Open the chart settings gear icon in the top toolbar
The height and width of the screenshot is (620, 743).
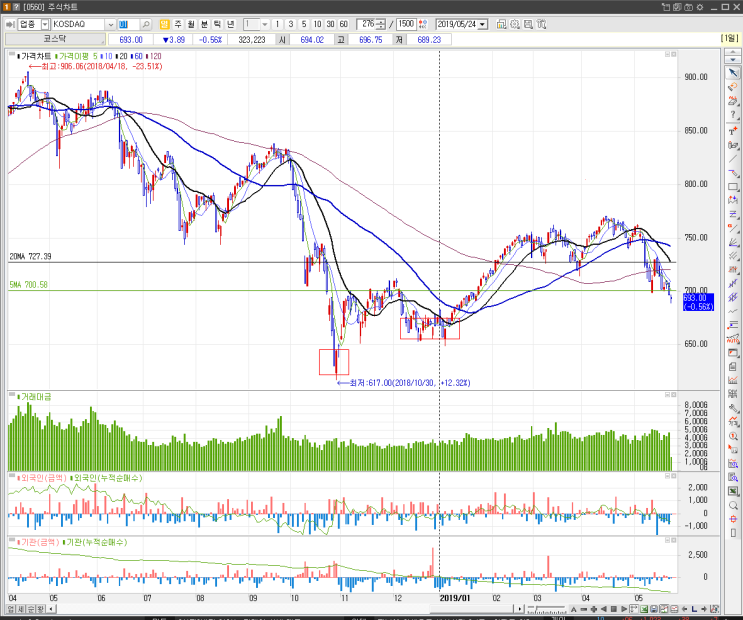[x=515, y=24]
